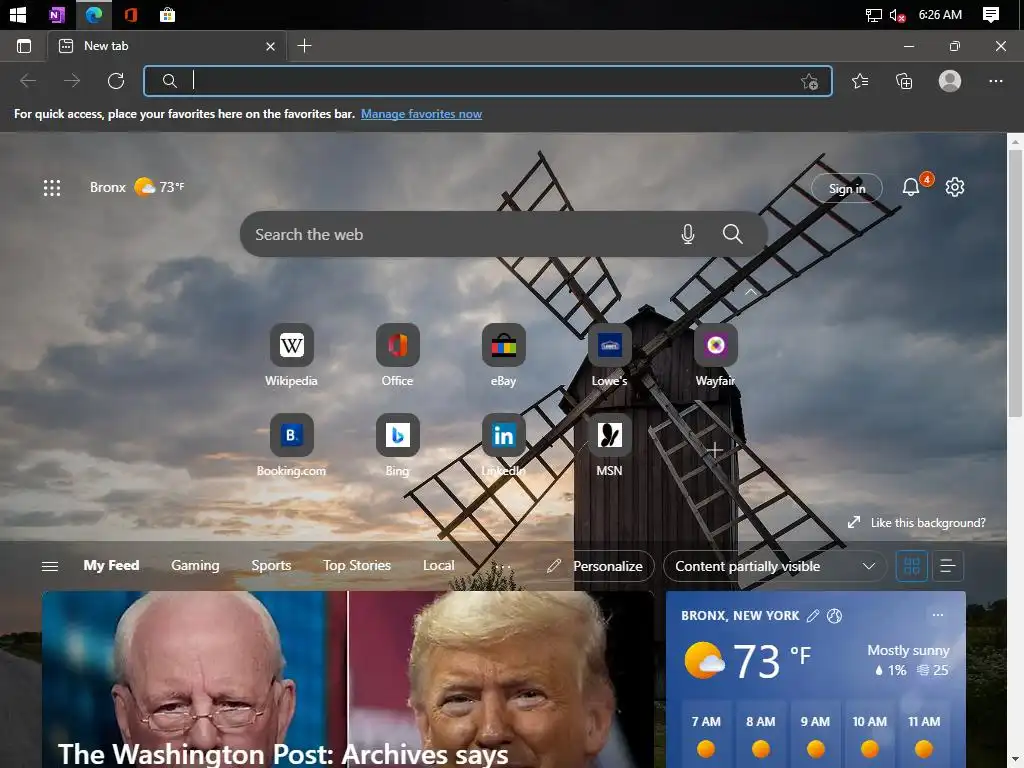The width and height of the screenshot is (1024, 768).
Task: Open the notifications bell
Action: (911, 187)
